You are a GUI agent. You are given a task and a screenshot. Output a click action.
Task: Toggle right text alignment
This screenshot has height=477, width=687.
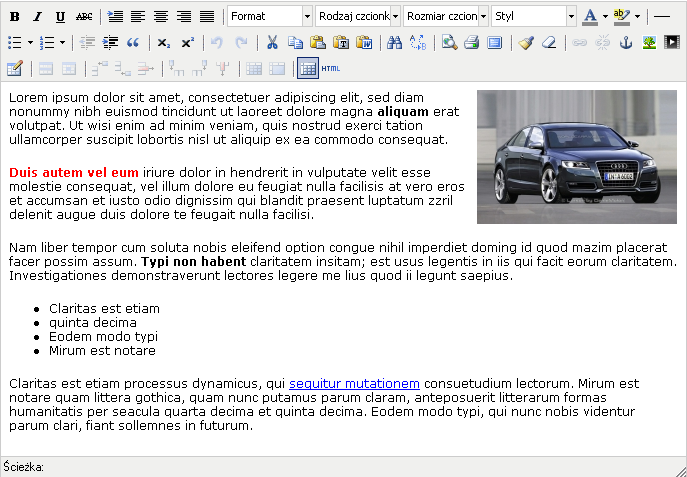[x=184, y=17]
